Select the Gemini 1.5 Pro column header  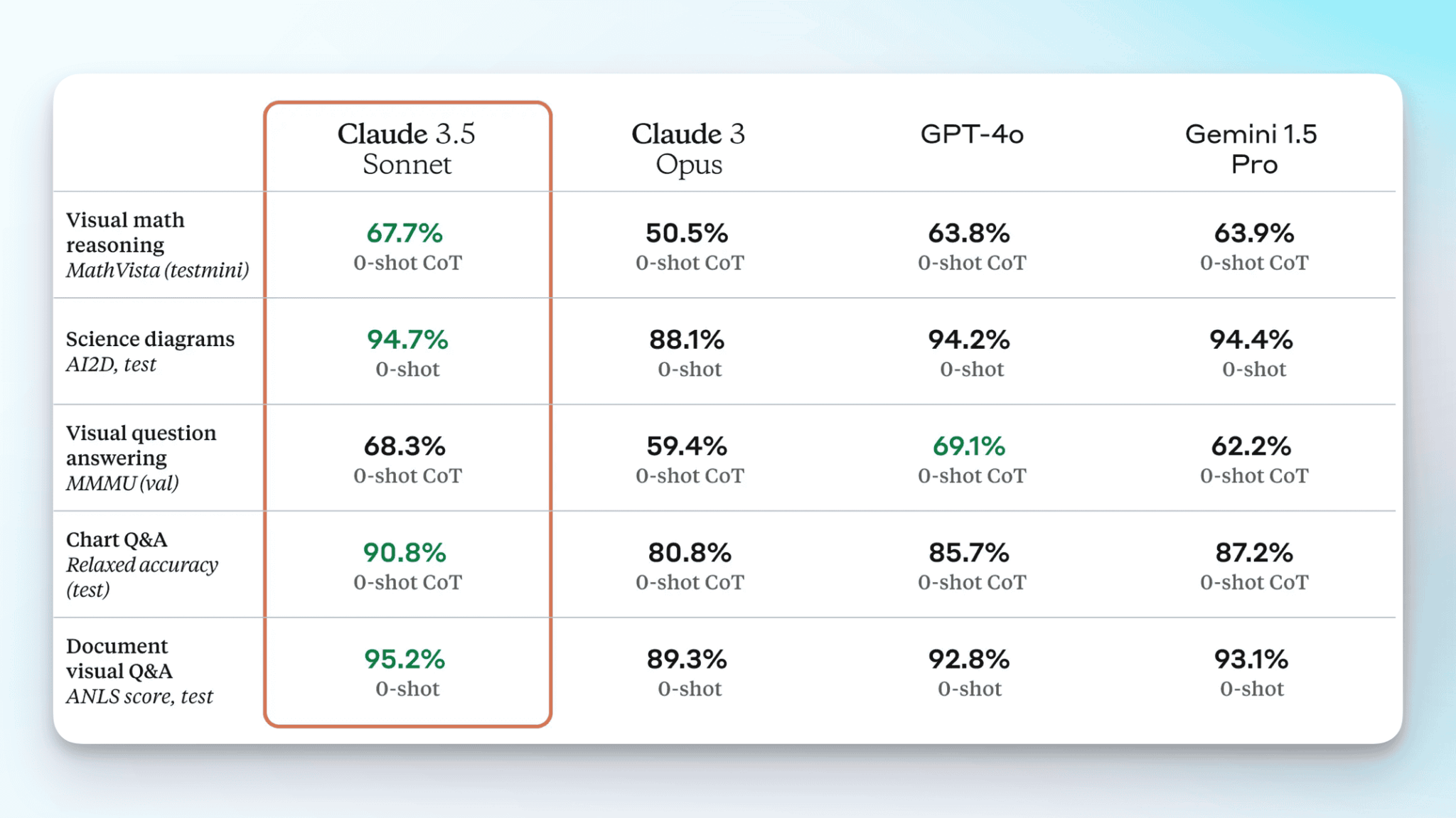click(x=1252, y=149)
